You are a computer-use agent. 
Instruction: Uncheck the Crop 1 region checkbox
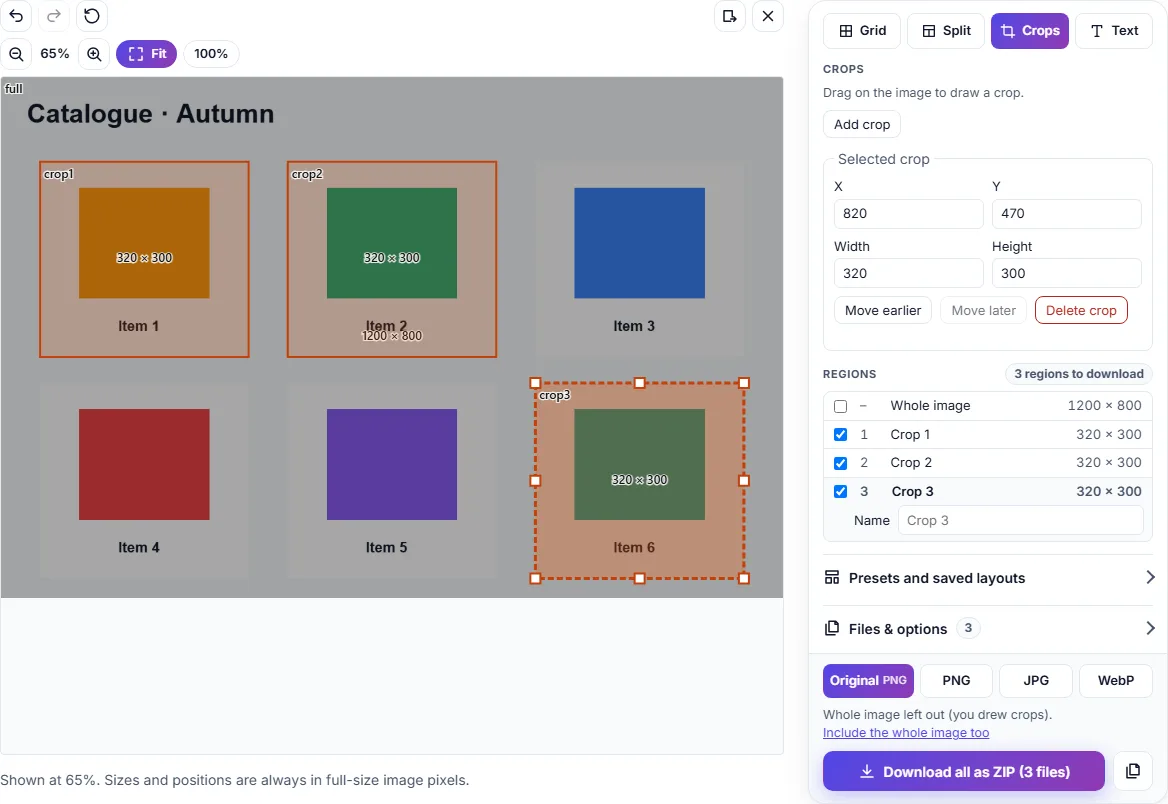(840, 434)
